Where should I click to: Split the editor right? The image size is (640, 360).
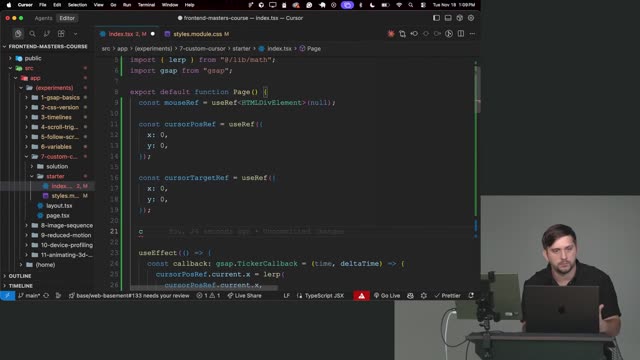tap(461, 34)
